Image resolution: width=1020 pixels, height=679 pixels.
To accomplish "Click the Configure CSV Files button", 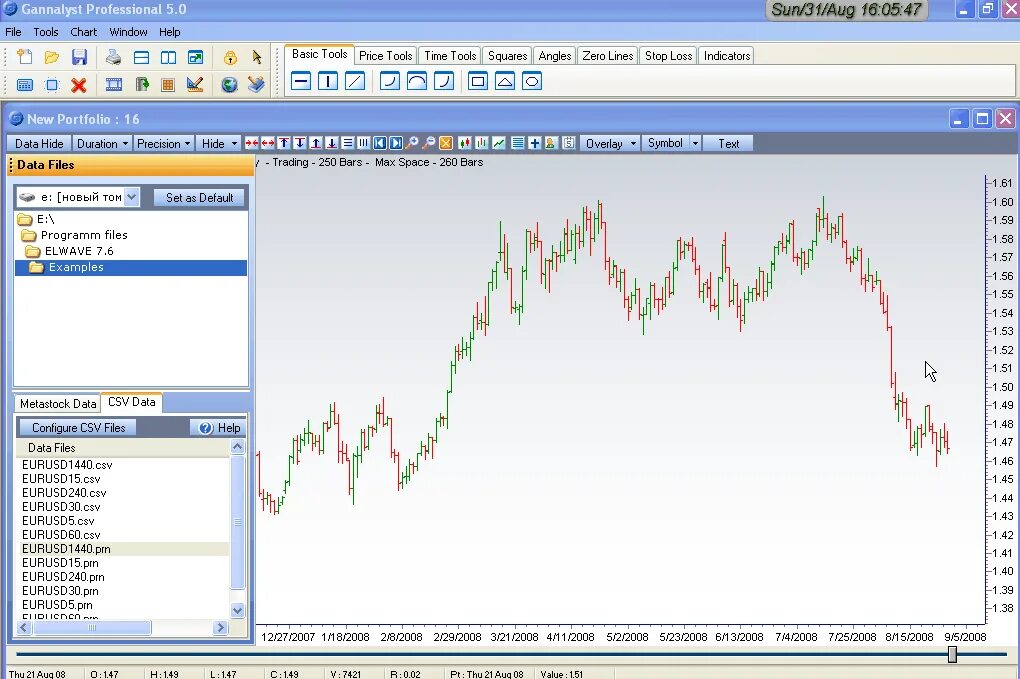I will [78, 428].
